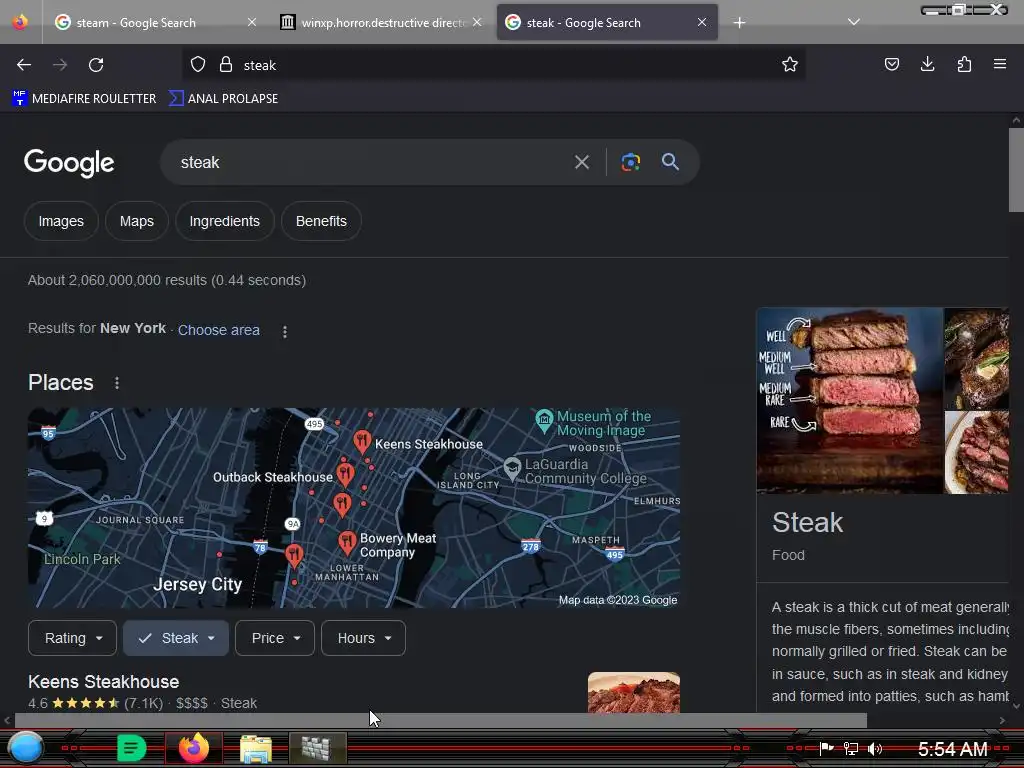Click the Google logo
1024x768 pixels.
tap(69, 163)
